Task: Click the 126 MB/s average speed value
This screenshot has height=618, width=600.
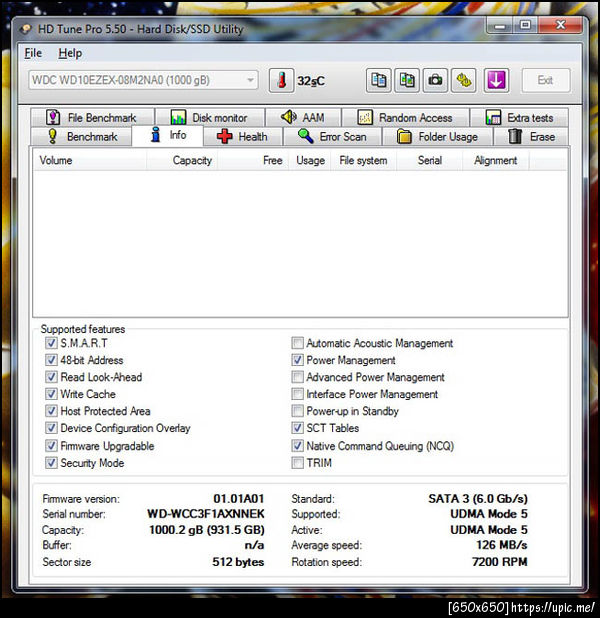Action: [x=502, y=545]
